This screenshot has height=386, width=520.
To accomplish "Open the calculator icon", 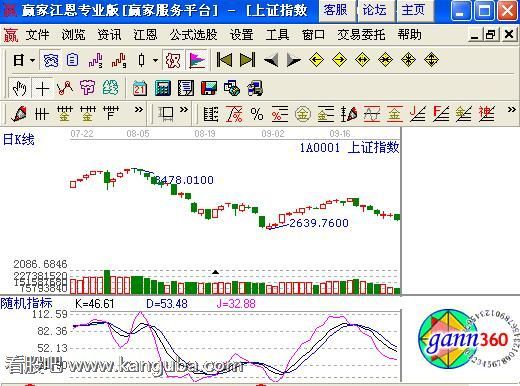I will click(x=163, y=88).
